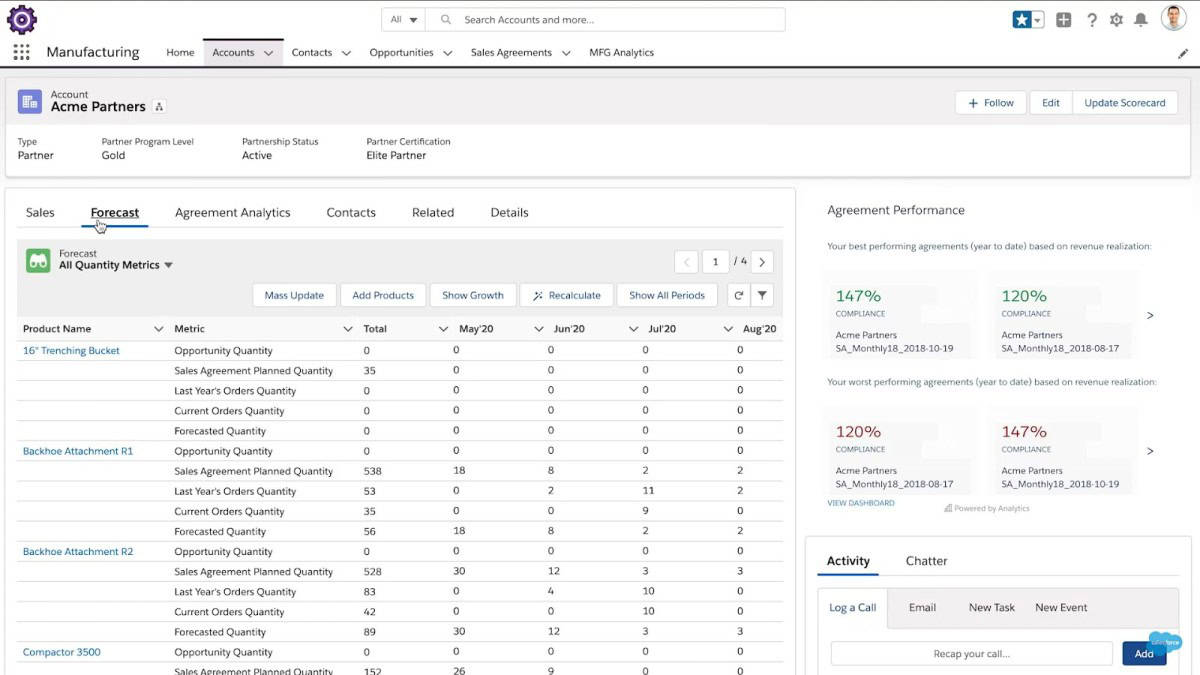Switch to the Chatter tab

click(x=926, y=561)
